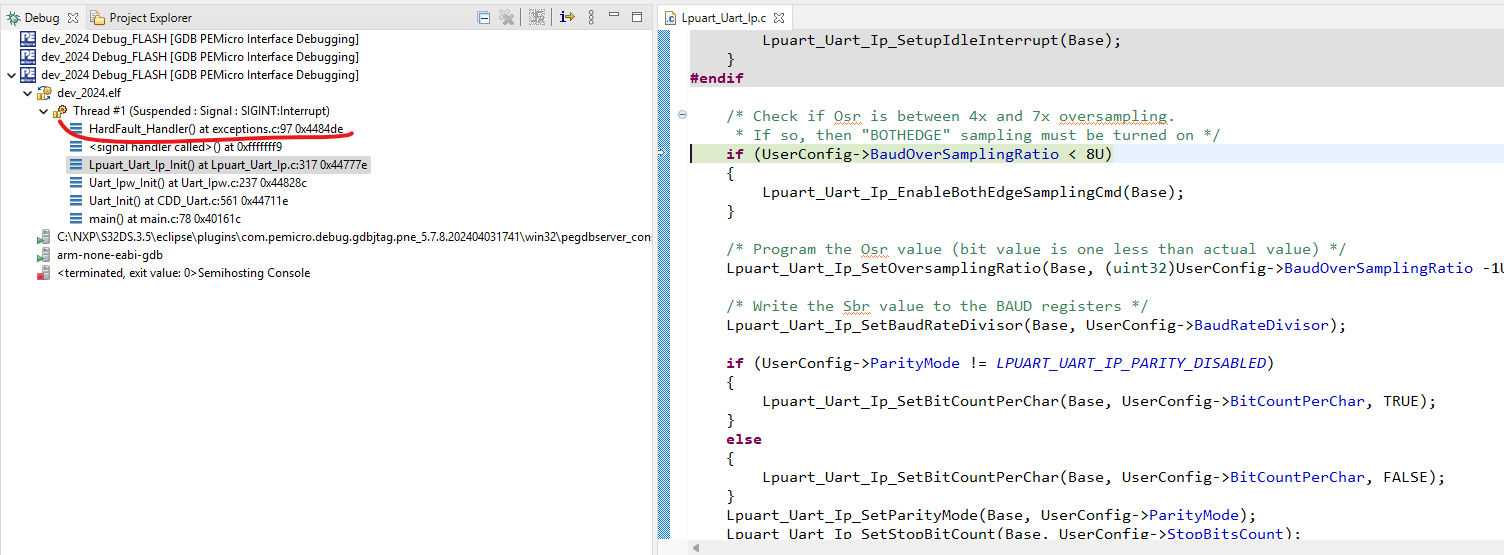Select arm-none-eabi-gdb process entry

tap(110, 255)
